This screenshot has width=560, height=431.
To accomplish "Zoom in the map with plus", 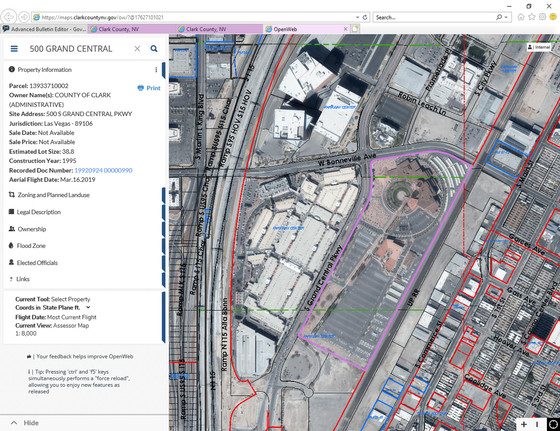I will tap(524, 425).
